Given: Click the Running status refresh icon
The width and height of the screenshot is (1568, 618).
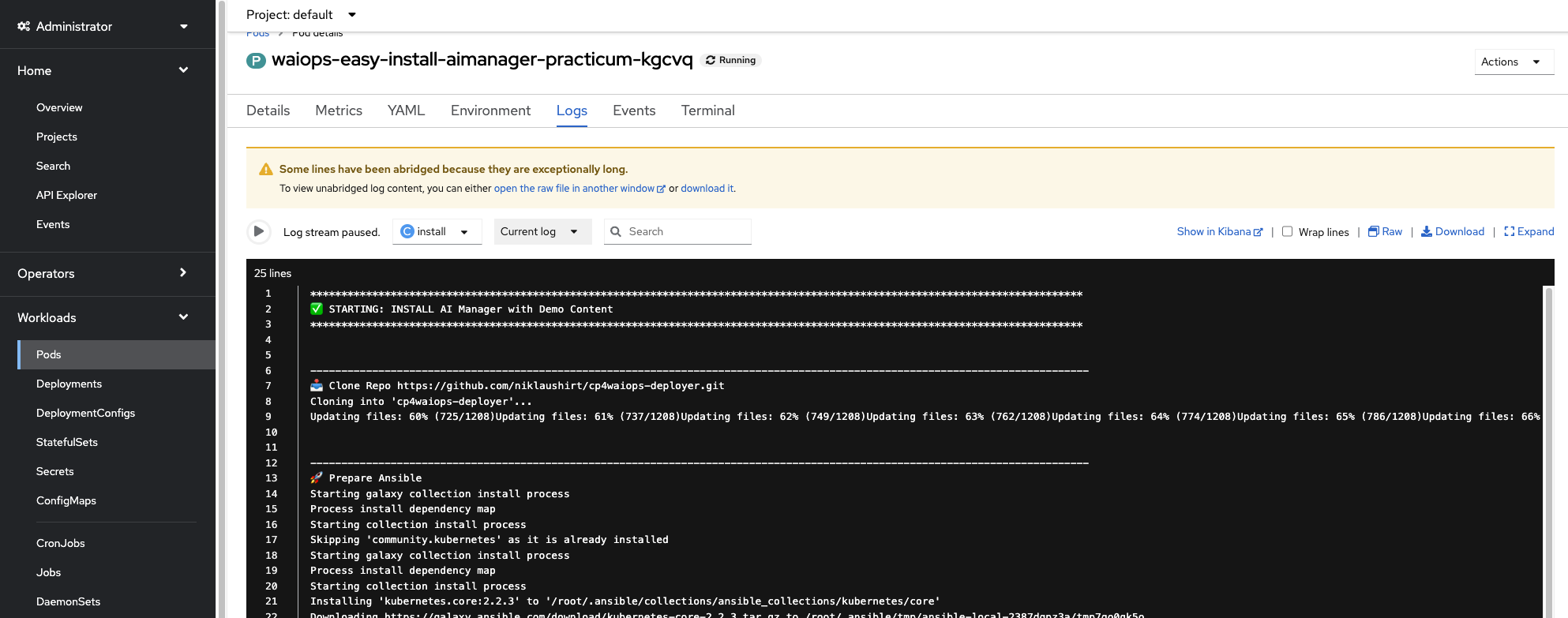Looking at the screenshot, I should click(x=711, y=60).
